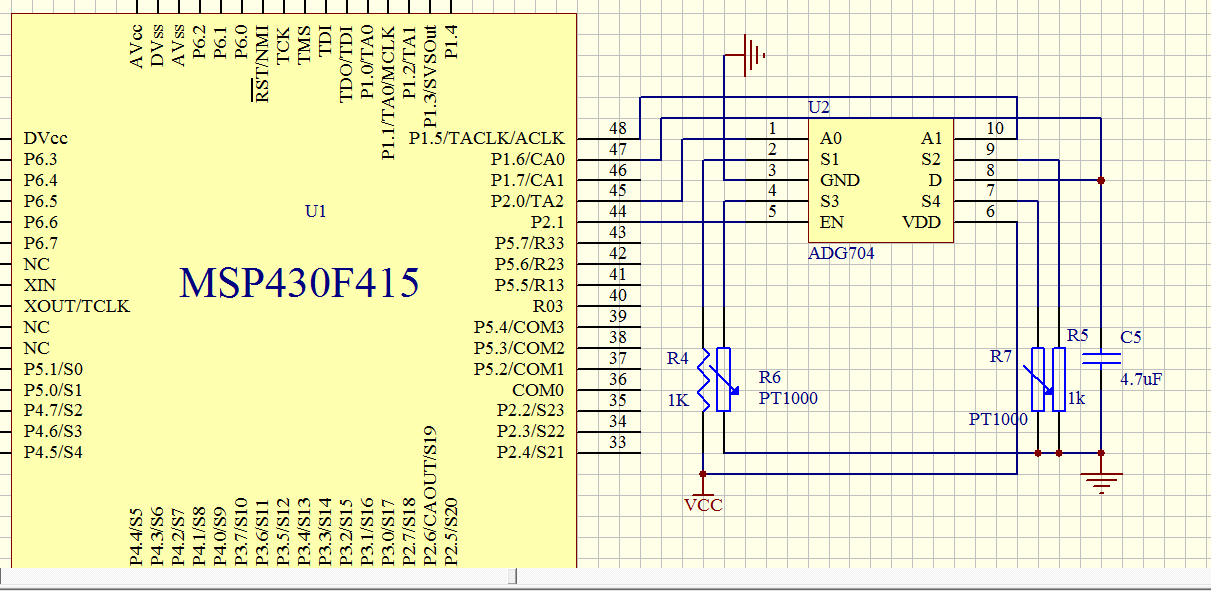Image resolution: width=1211 pixels, height=591 pixels.
Task: Select pin number 33 on U1
Action: [618, 444]
